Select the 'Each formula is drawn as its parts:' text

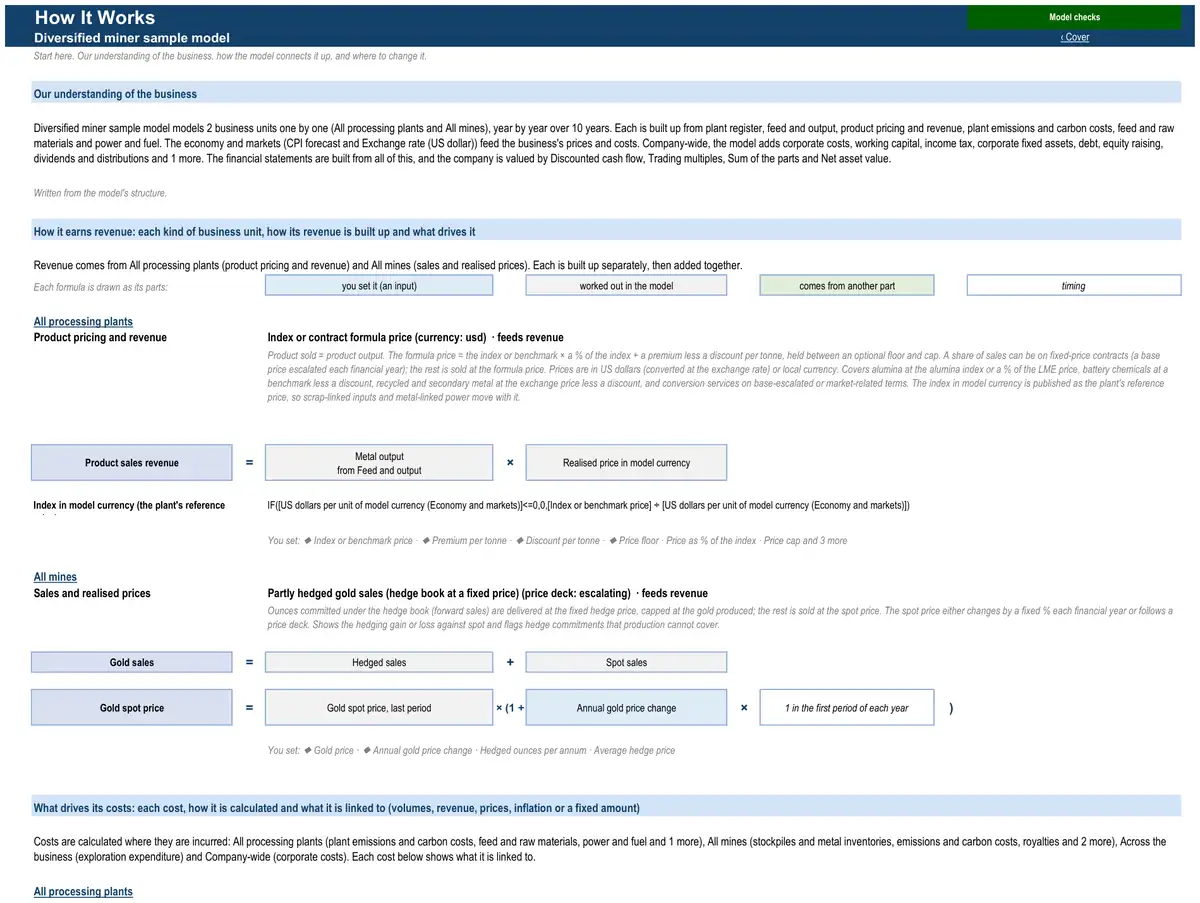[x=101, y=288]
